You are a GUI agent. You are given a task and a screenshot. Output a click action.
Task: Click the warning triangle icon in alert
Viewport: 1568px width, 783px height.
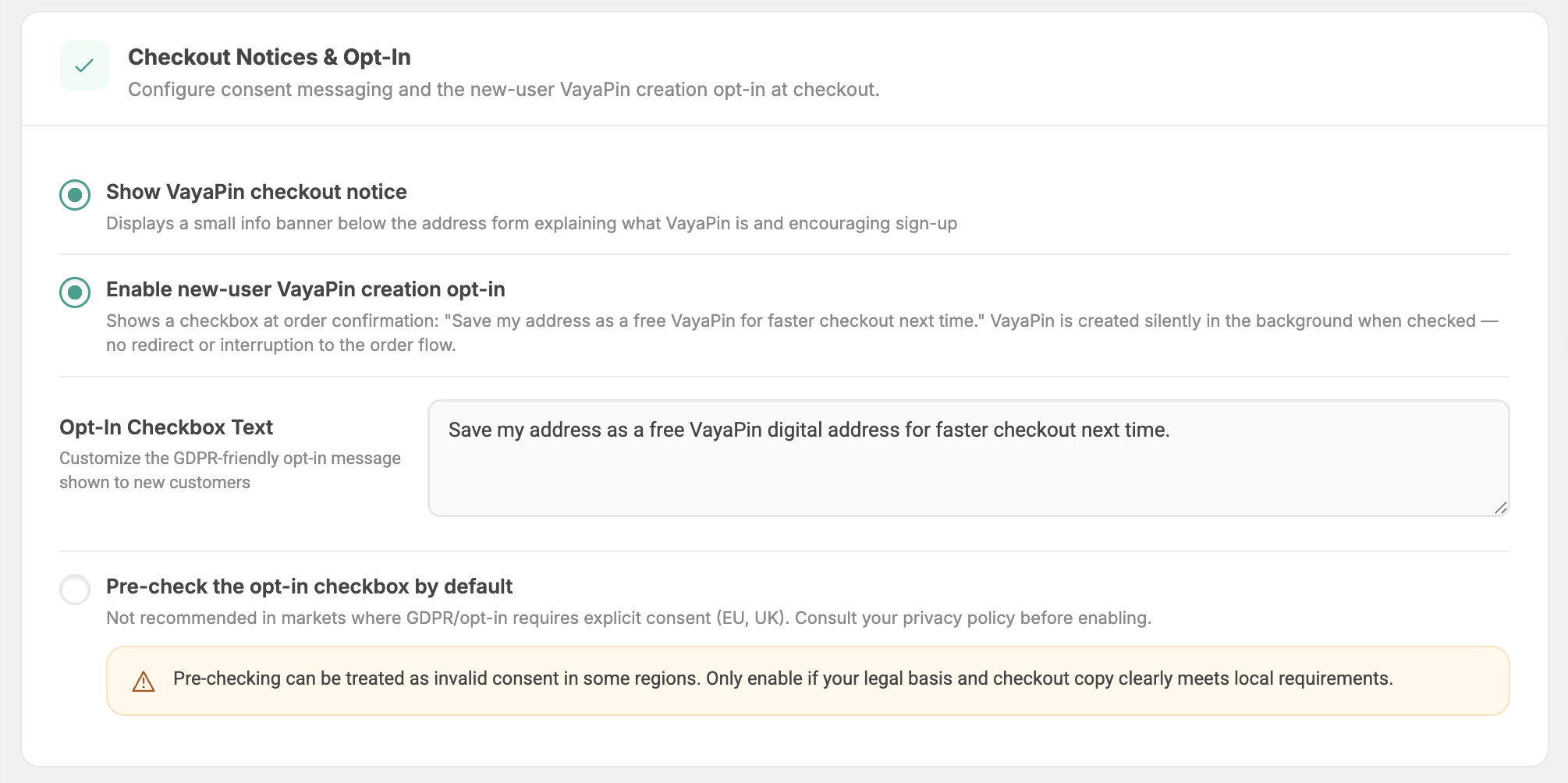click(144, 682)
